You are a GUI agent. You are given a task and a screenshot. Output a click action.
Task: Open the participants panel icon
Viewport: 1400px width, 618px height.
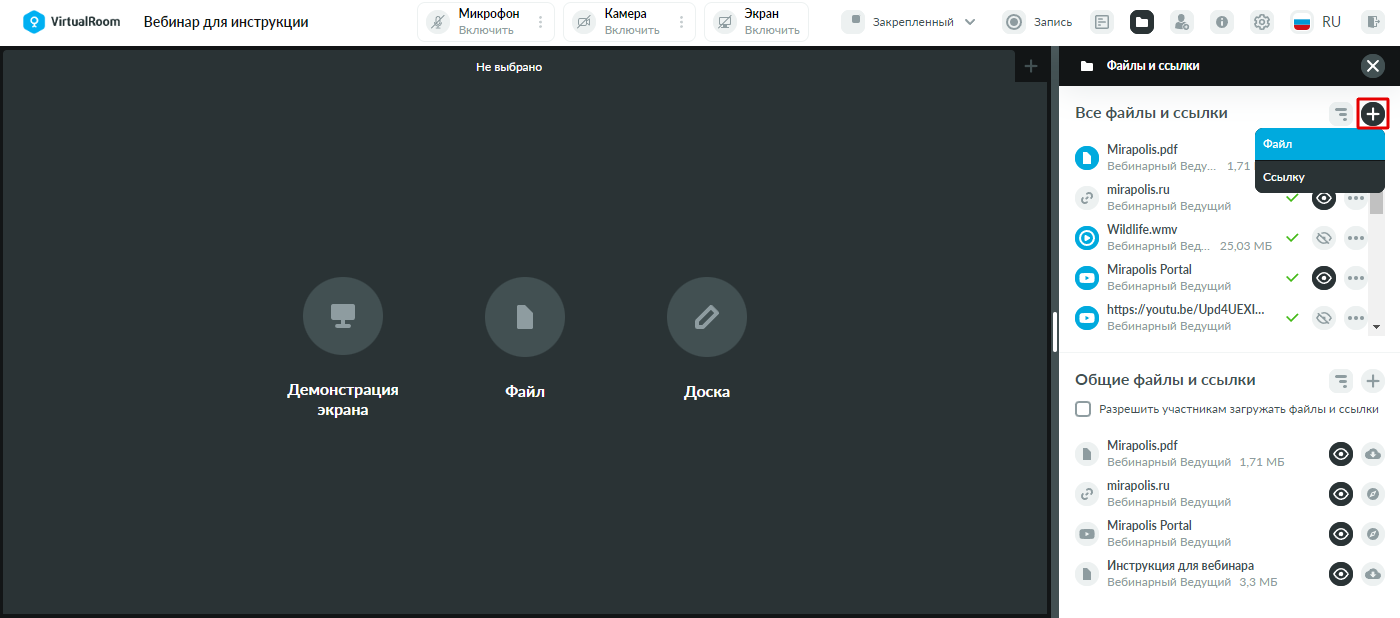pos(1182,22)
